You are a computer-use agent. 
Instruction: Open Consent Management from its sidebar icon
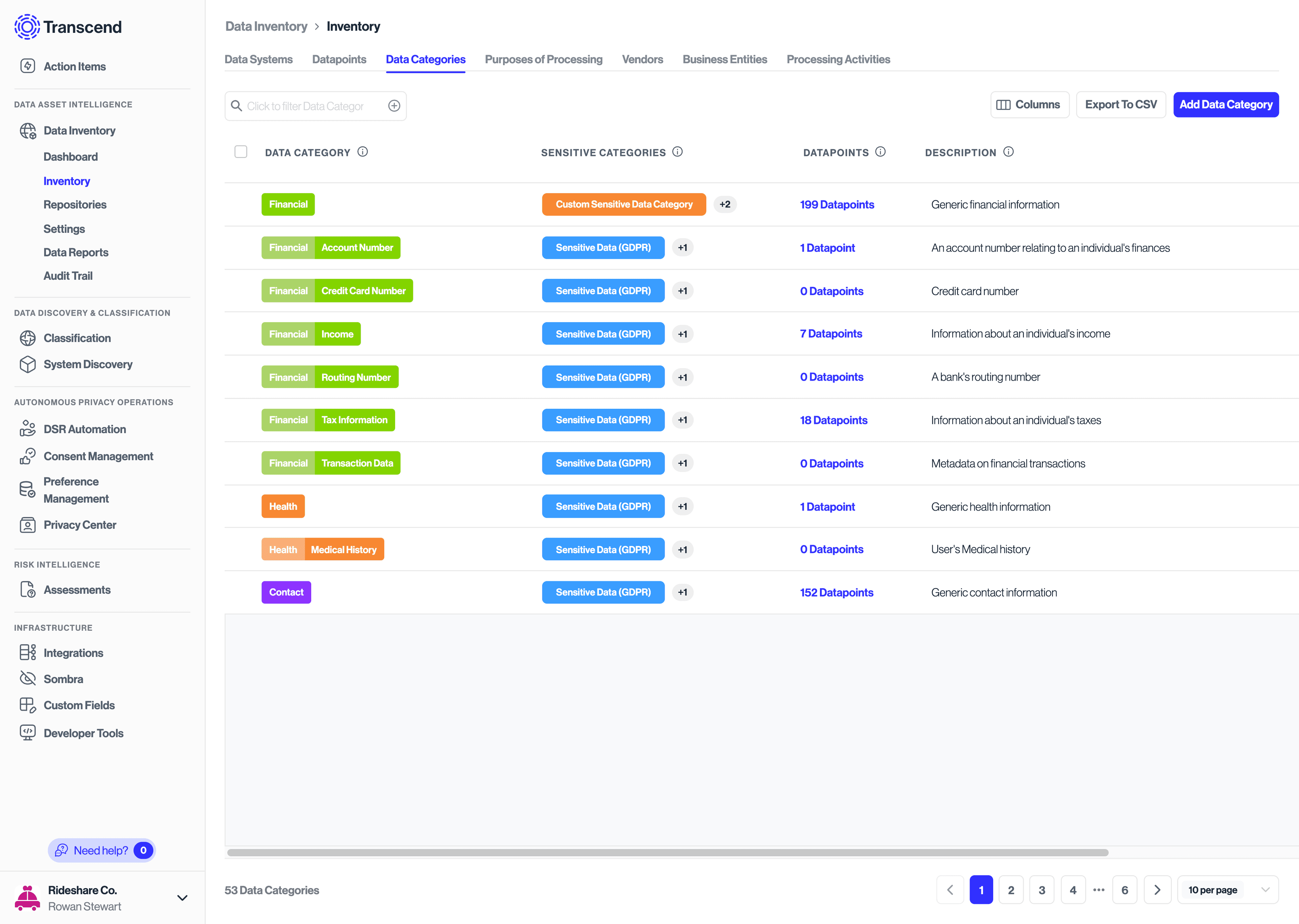coord(28,456)
